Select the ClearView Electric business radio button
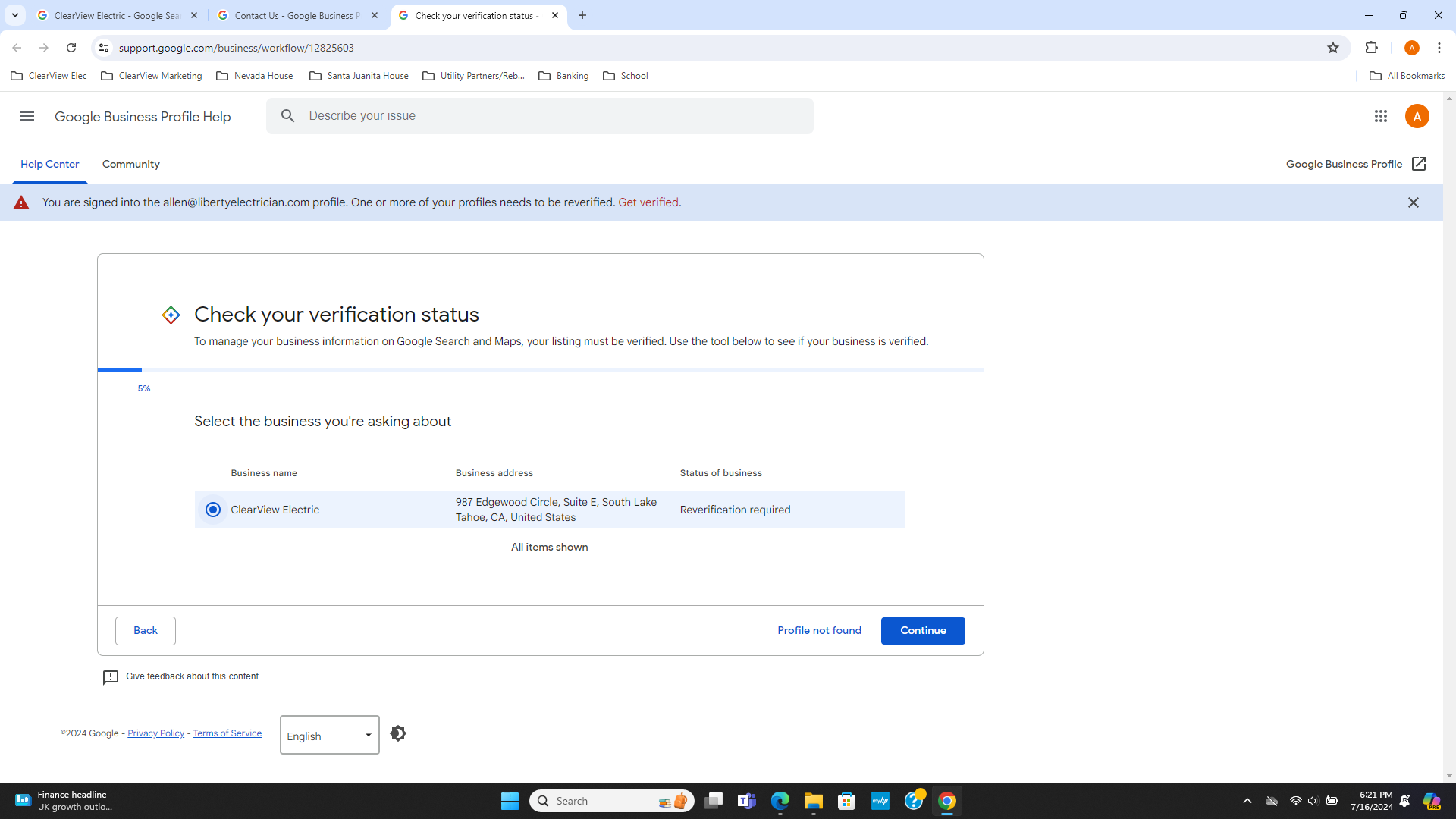This screenshot has height=819, width=1456. 213,510
